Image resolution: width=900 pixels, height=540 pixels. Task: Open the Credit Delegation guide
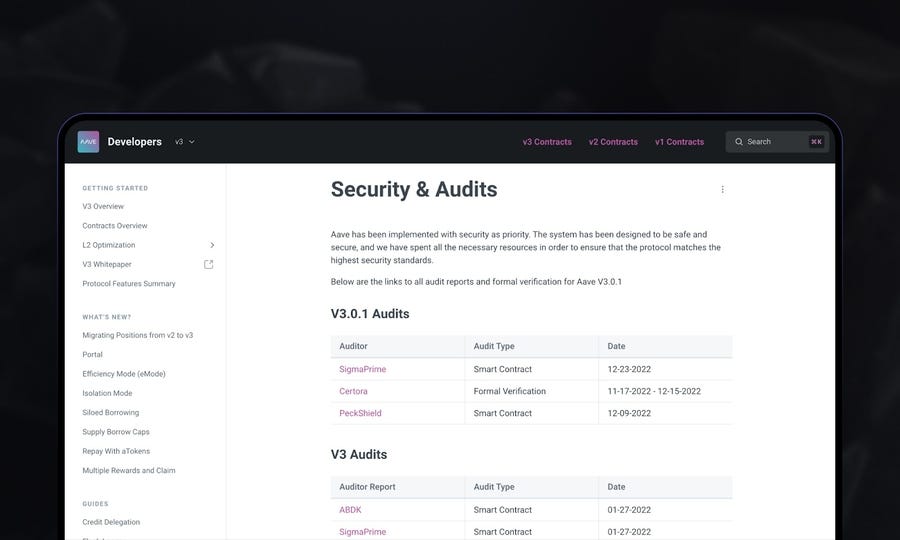[111, 522]
